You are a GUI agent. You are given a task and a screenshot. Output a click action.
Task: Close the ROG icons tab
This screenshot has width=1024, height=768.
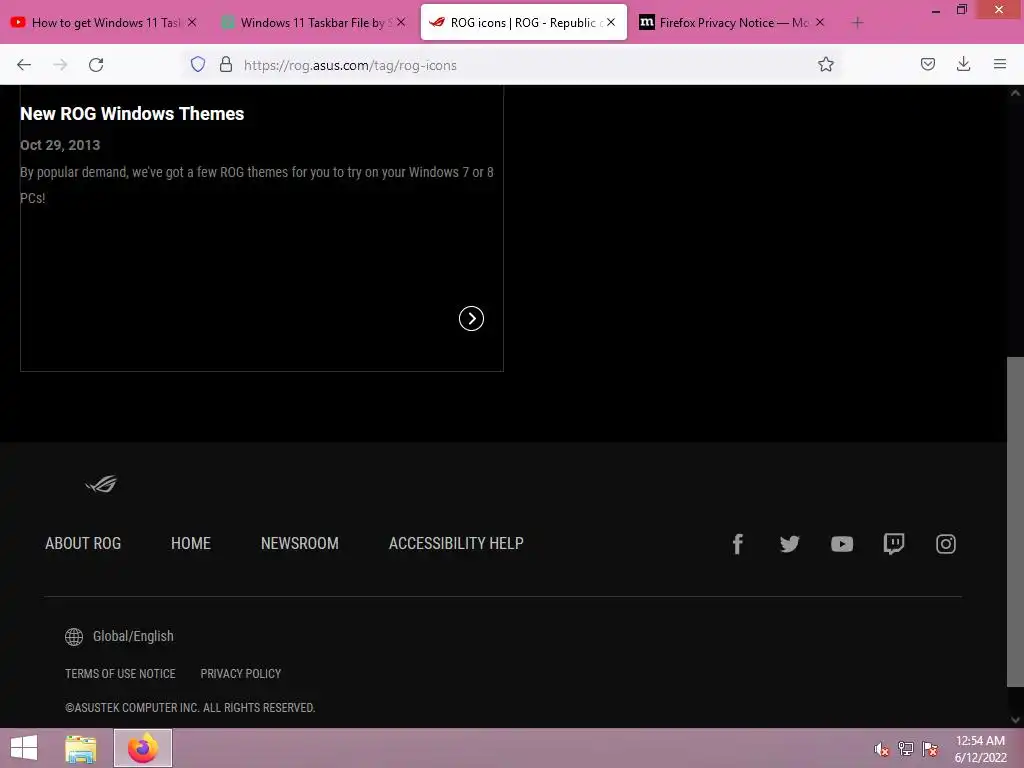point(611,22)
